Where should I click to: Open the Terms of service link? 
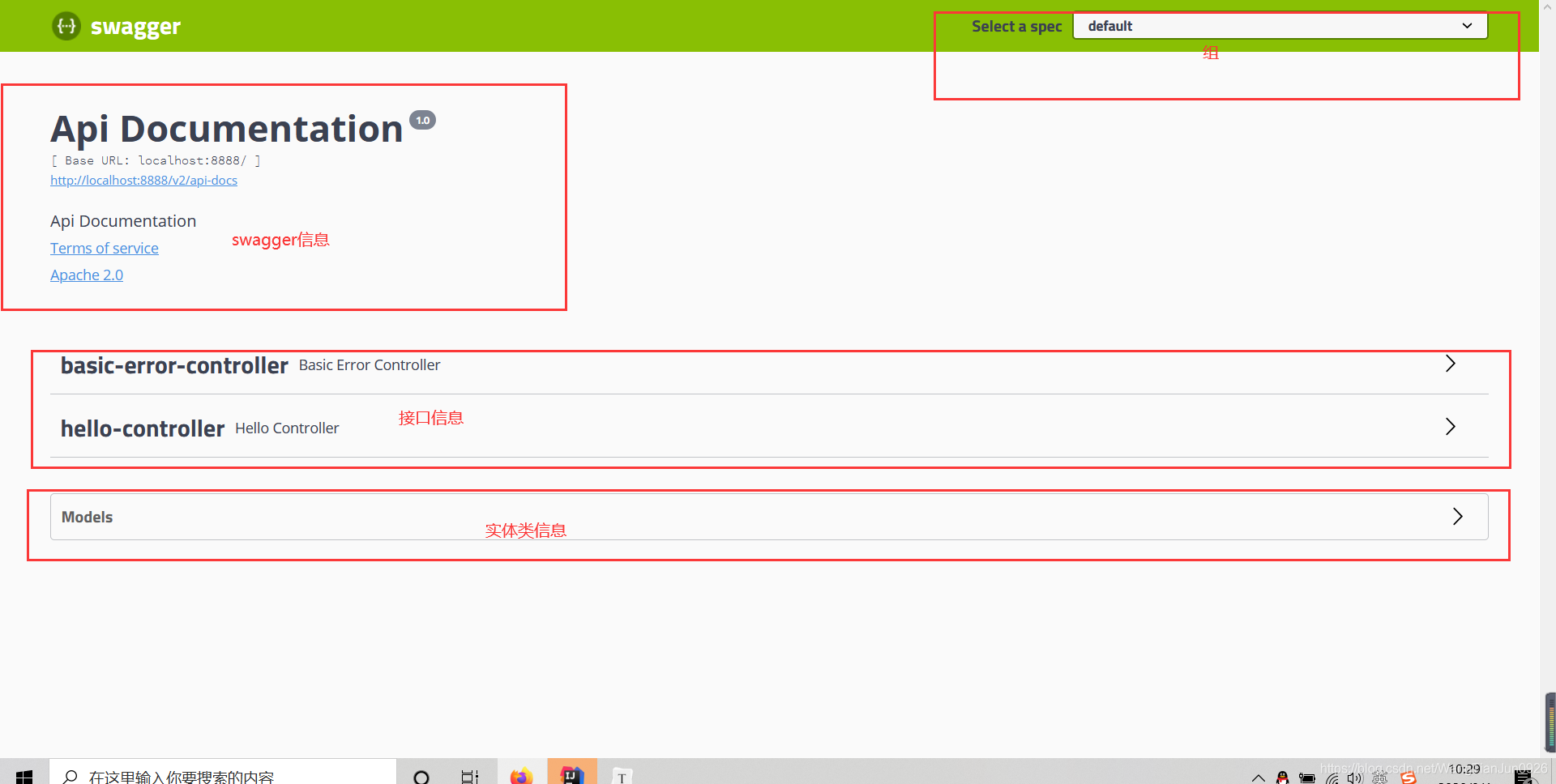tap(105, 248)
